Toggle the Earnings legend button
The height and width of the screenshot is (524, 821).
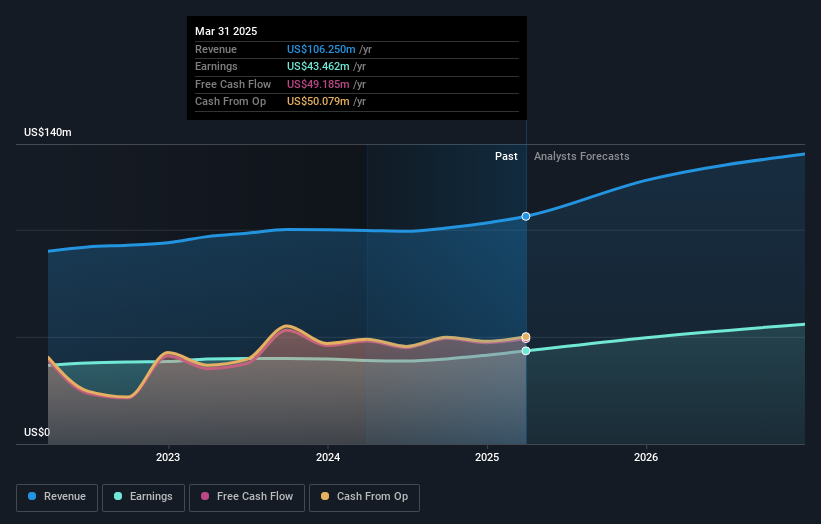143,497
